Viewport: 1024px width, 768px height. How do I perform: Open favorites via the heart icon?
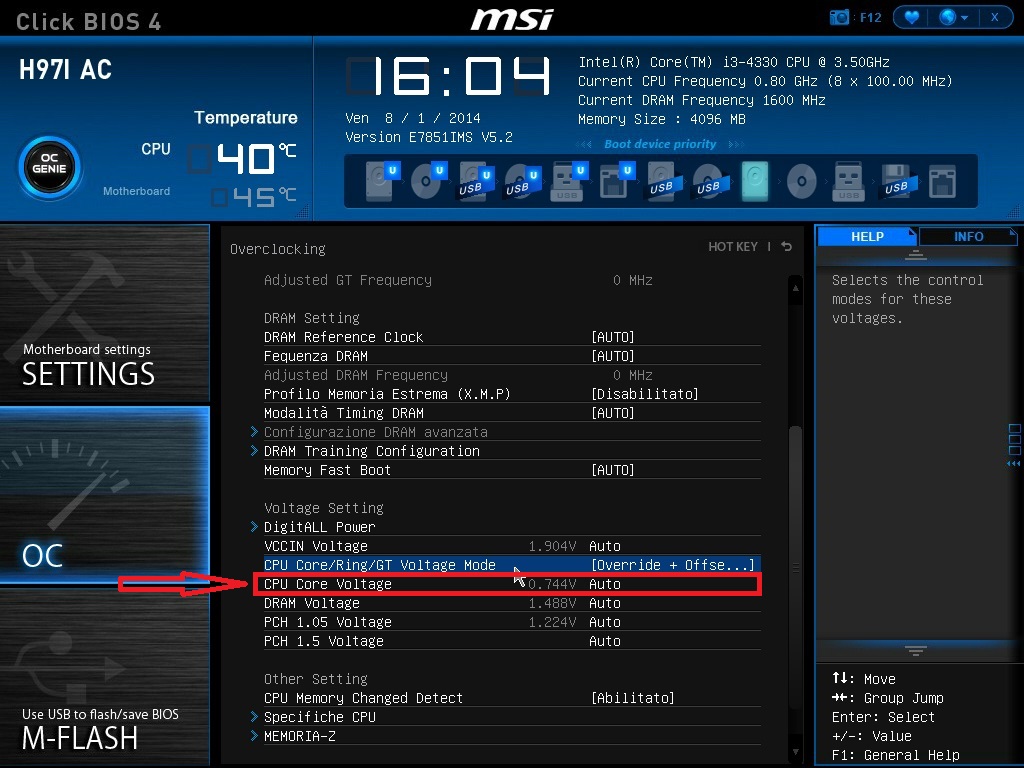(912, 17)
